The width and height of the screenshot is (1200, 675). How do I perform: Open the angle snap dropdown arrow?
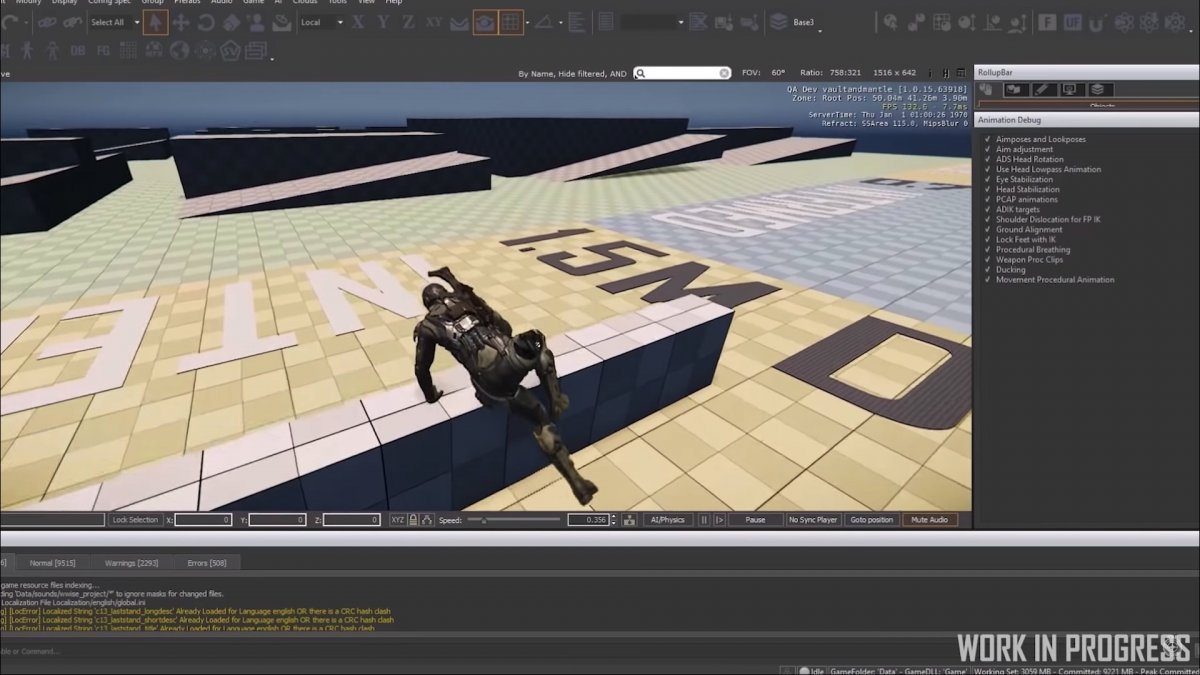click(561, 22)
